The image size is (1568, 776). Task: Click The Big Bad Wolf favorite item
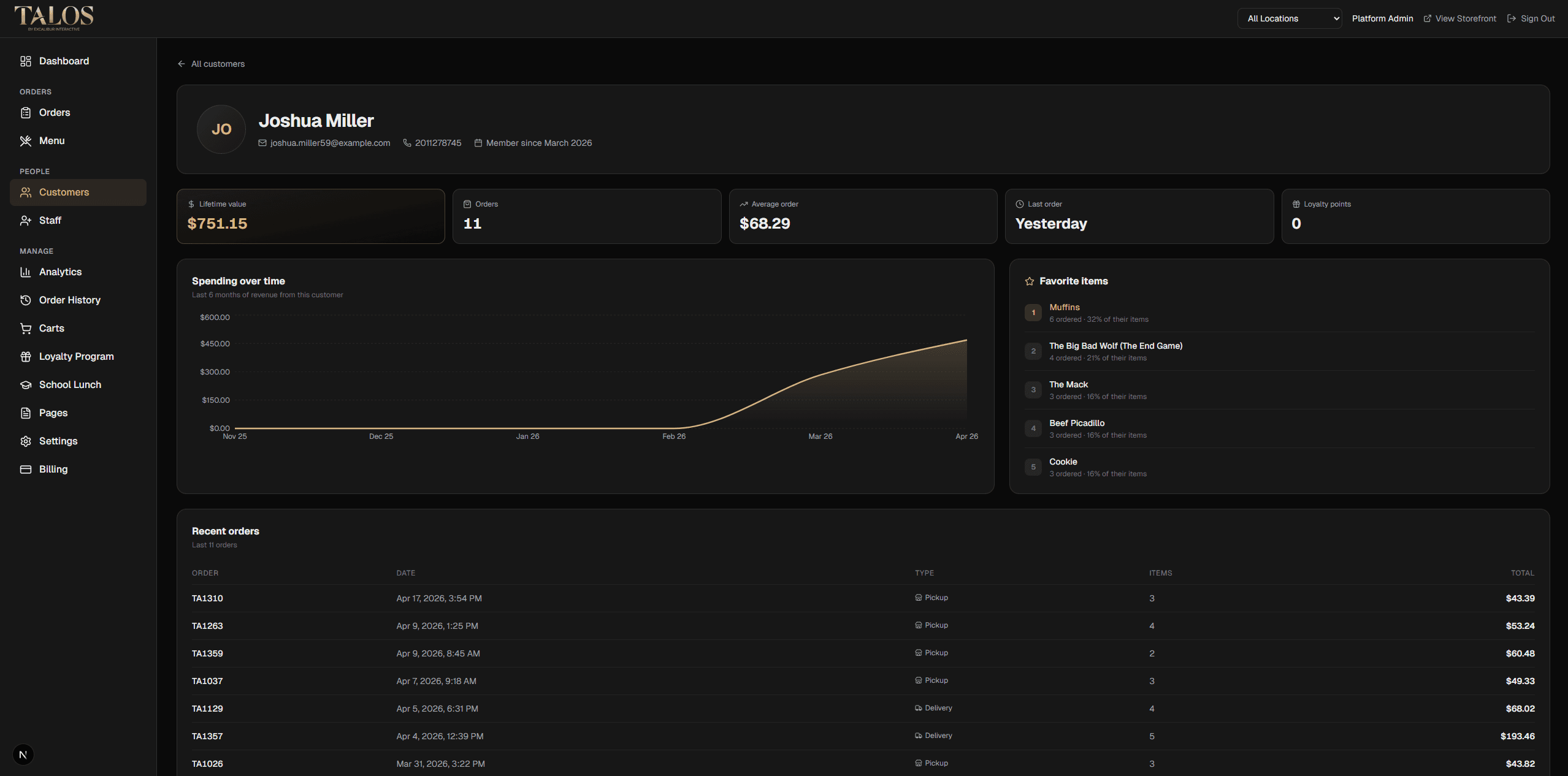pyautogui.click(x=1115, y=346)
